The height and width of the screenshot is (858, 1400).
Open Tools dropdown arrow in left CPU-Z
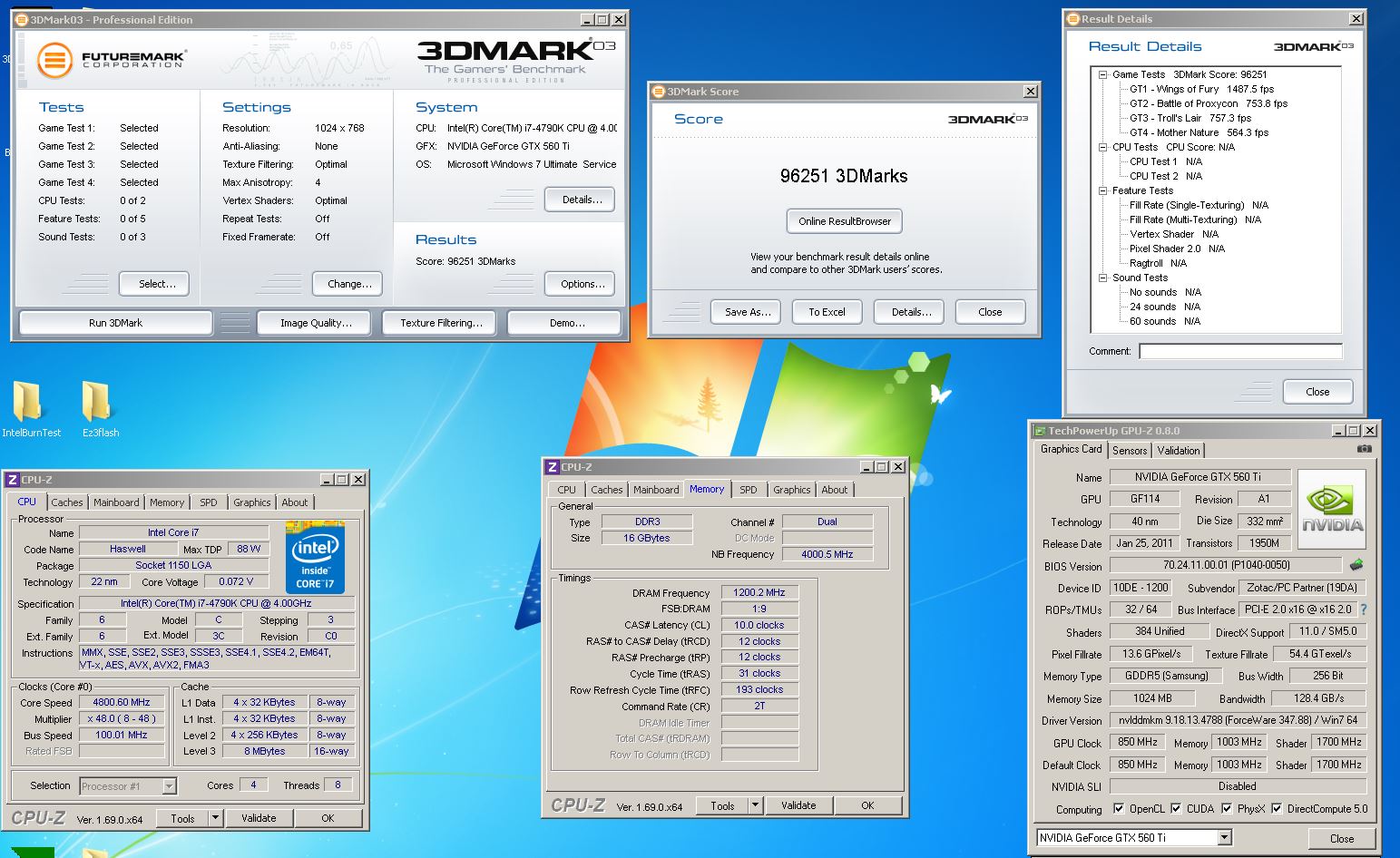(215, 818)
